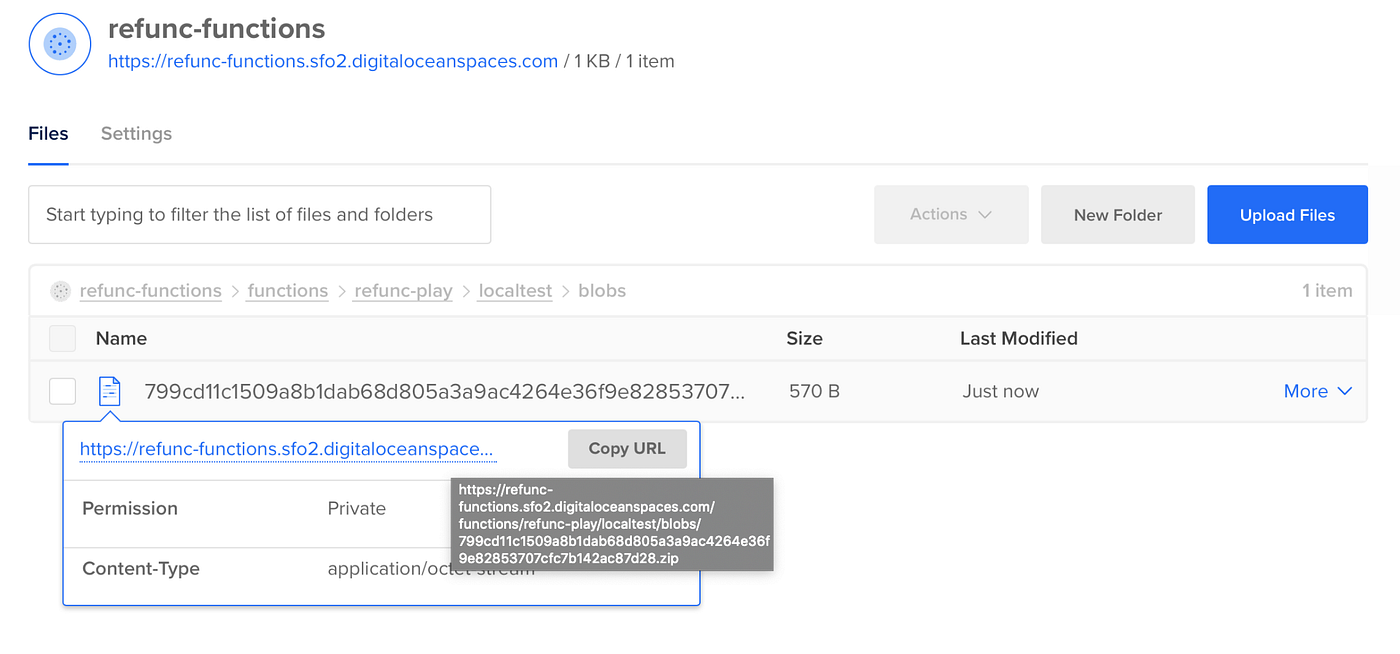Check the checkbox for the zip file row
This screenshot has width=1400, height=654.
pyautogui.click(x=62, y=391)
